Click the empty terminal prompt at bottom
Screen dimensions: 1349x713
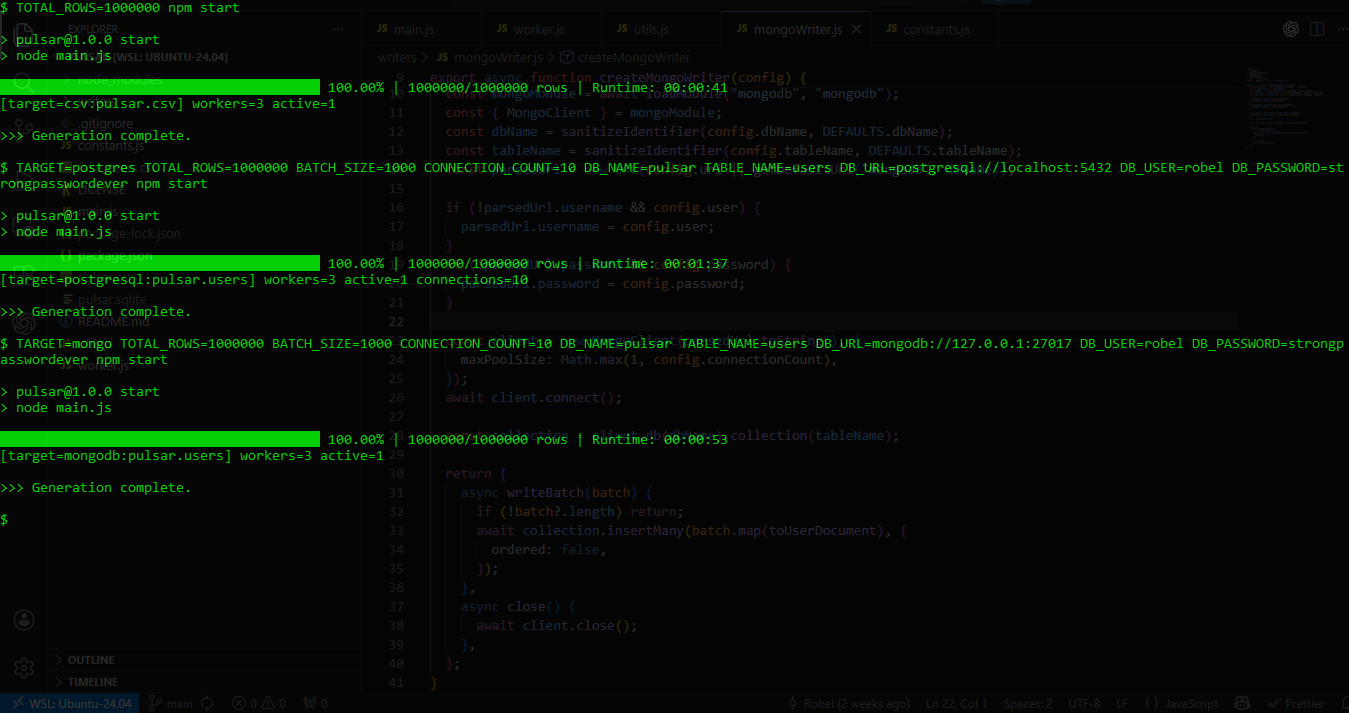pos(4,519)
